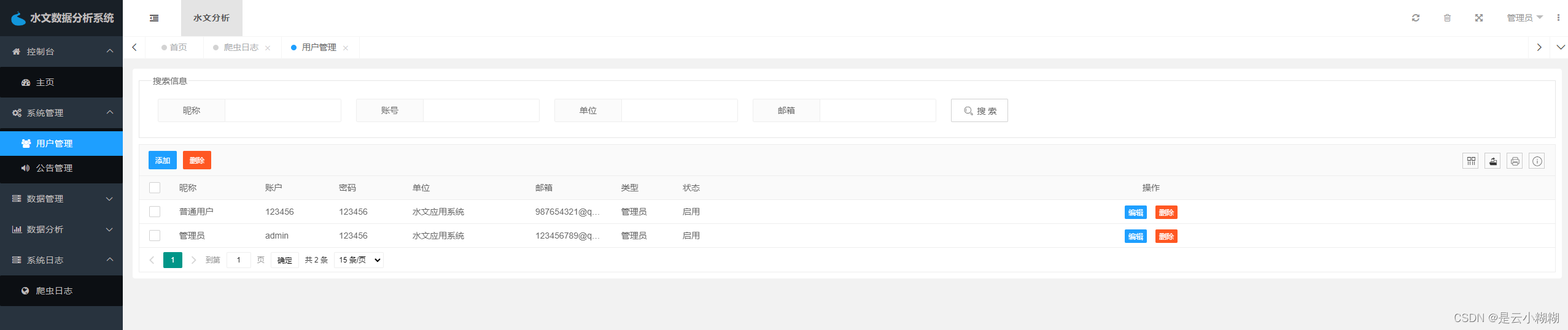Click the print table icon

pos(1515,161)
